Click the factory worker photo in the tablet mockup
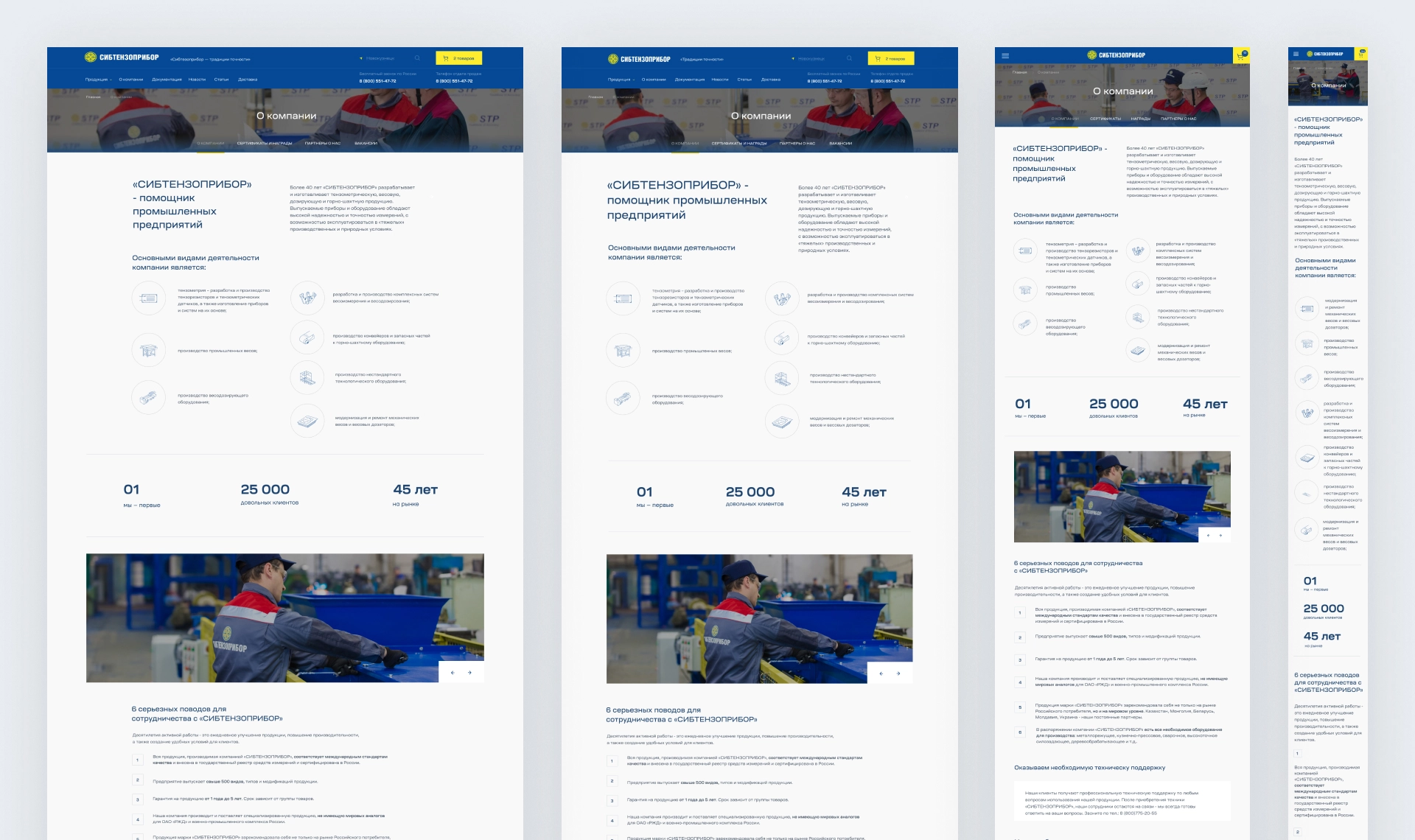 1122,497
